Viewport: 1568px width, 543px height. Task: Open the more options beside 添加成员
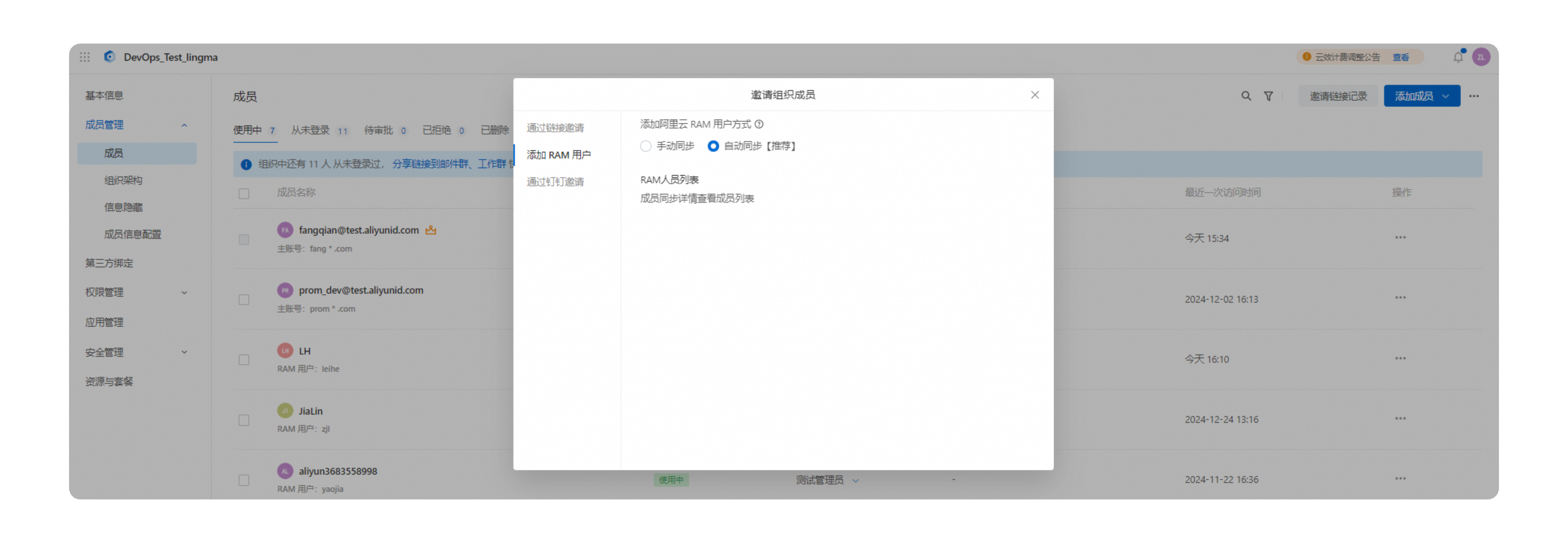[x=1474, y=96]
